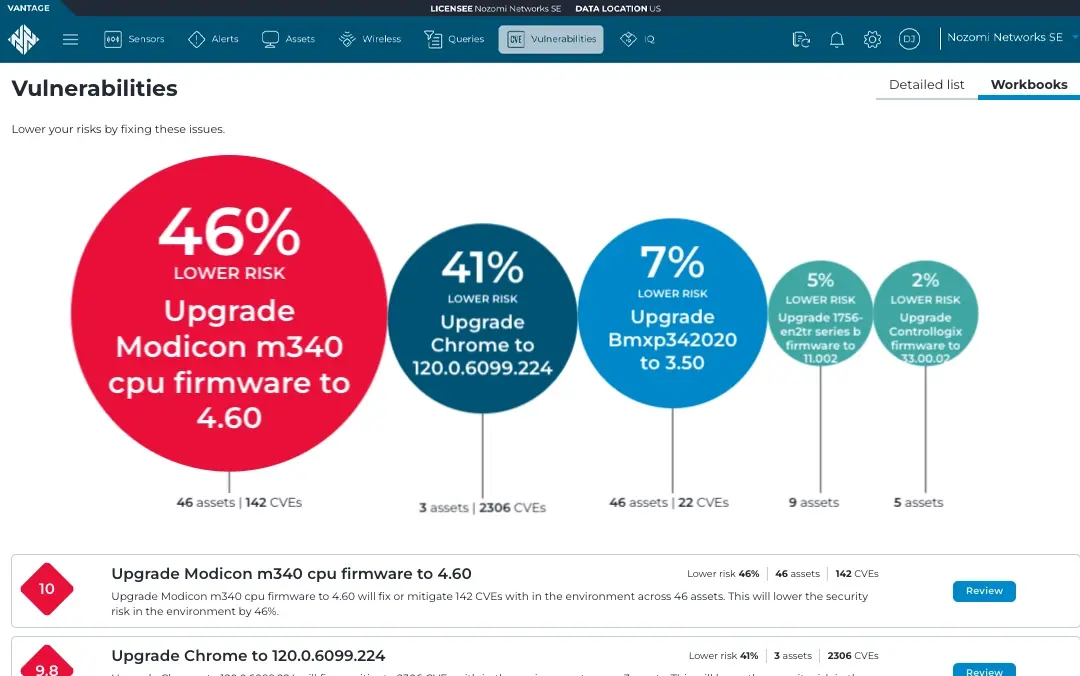This screenshot has height=676, width=1080.
Task: Open the notifications bell
Action: tap(837, 39)
